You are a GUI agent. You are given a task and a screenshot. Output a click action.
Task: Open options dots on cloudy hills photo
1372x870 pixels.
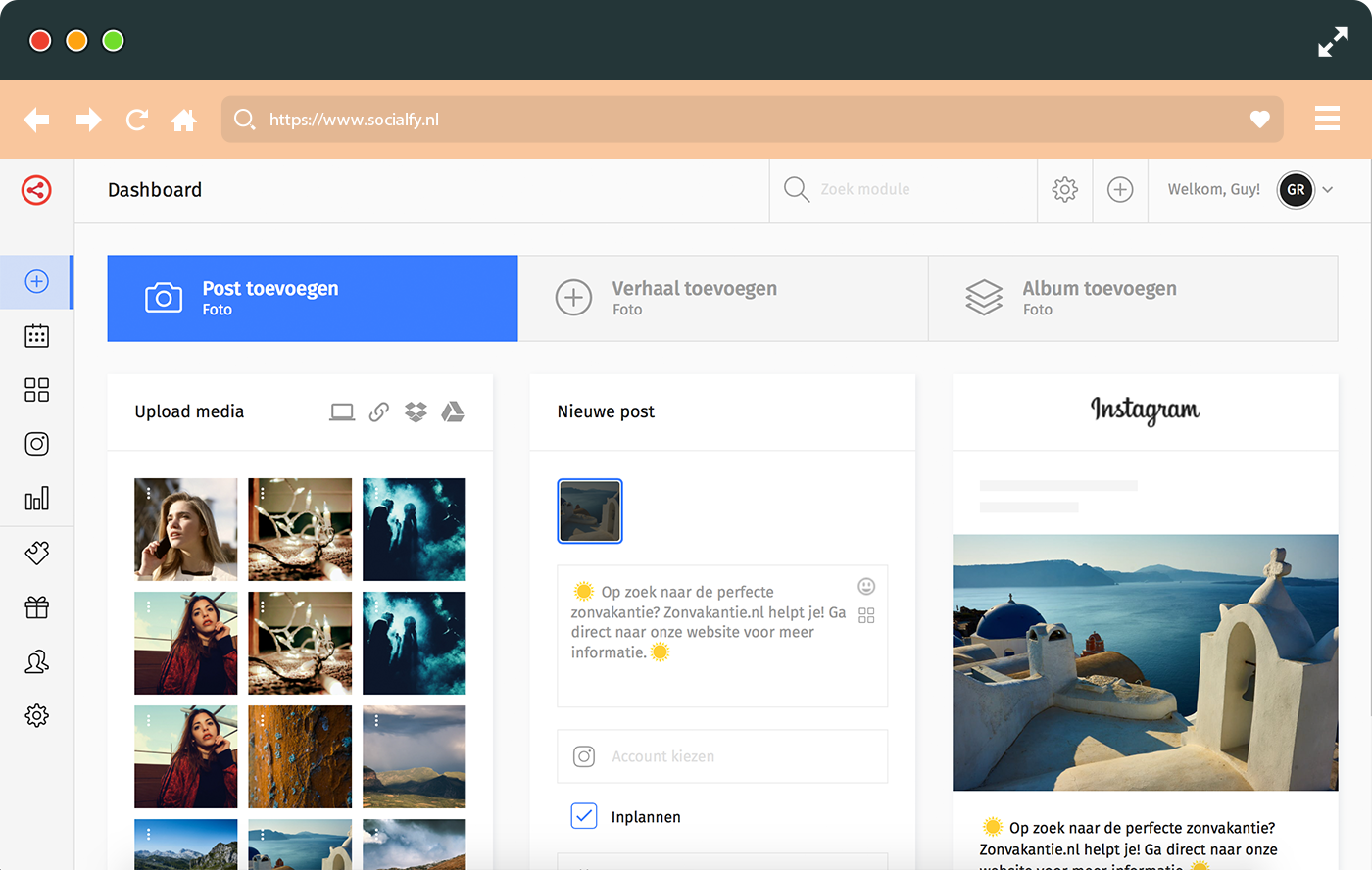point(376,721)
